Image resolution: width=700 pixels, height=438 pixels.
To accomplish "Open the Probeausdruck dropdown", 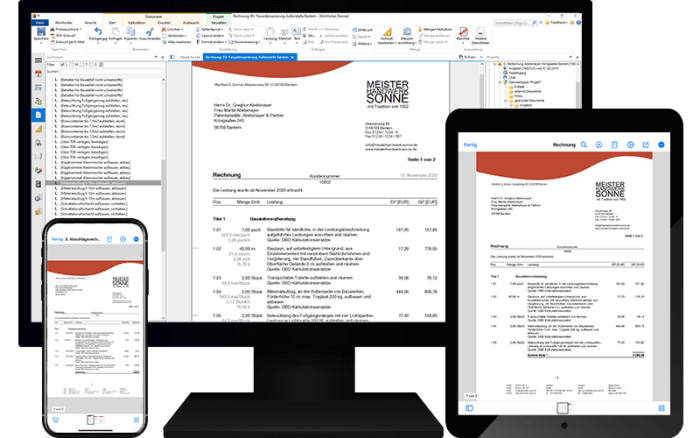I will tap(66, 29).
